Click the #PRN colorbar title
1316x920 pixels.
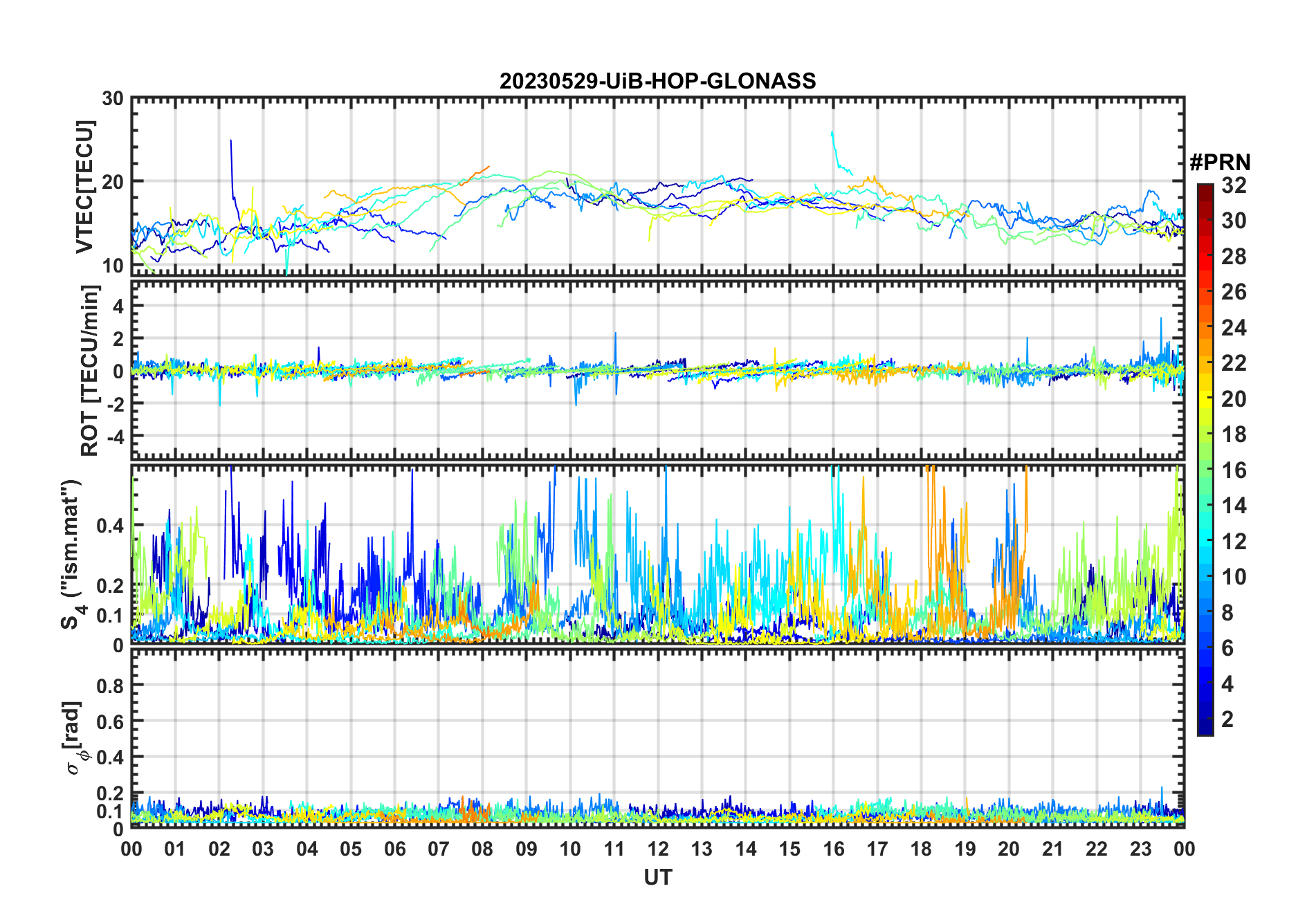(1220, 162)
